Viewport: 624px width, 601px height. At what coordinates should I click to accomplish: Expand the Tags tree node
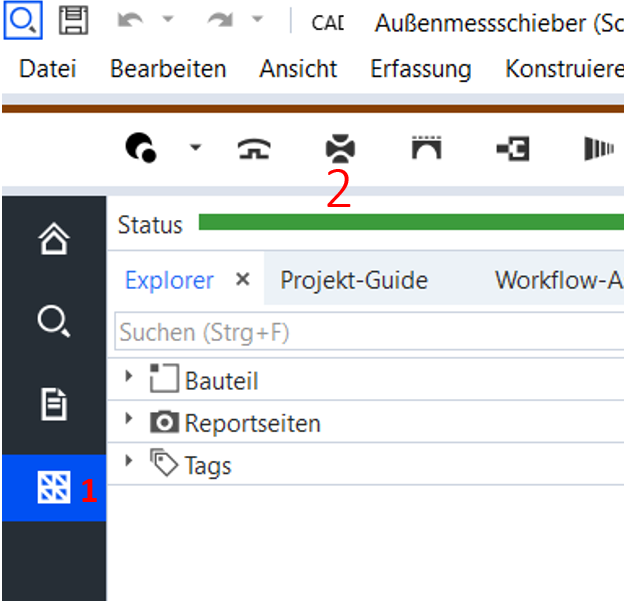tap(128, 461)
